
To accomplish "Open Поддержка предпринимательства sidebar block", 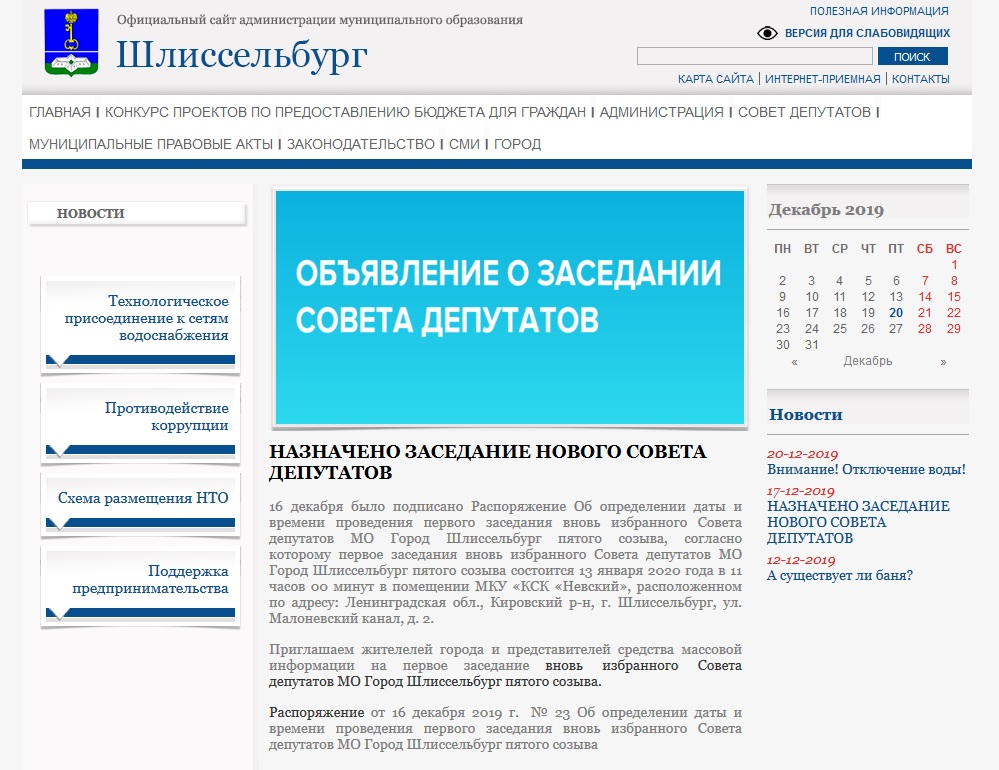I will pyautogui.click(x=140, y=587).
